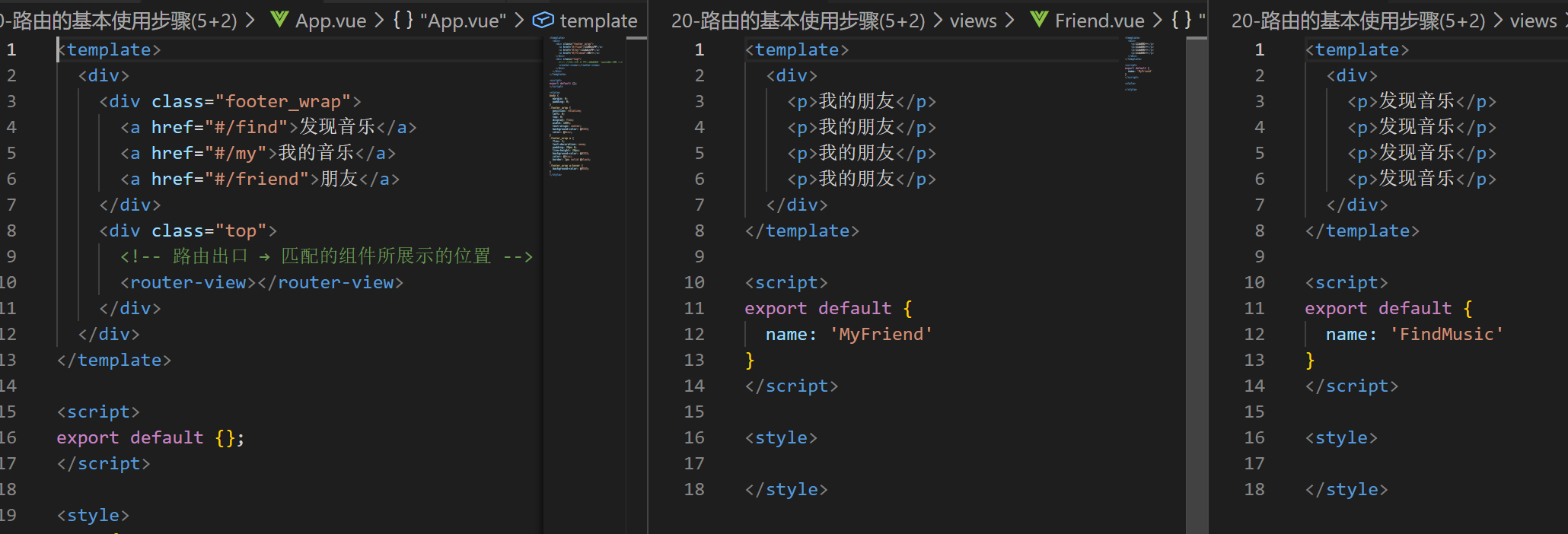The width and height of the screenshot is (1568, 534).
Task: Open the views breadcrumb in Friend.vue pane
Action: click(973, 21)
